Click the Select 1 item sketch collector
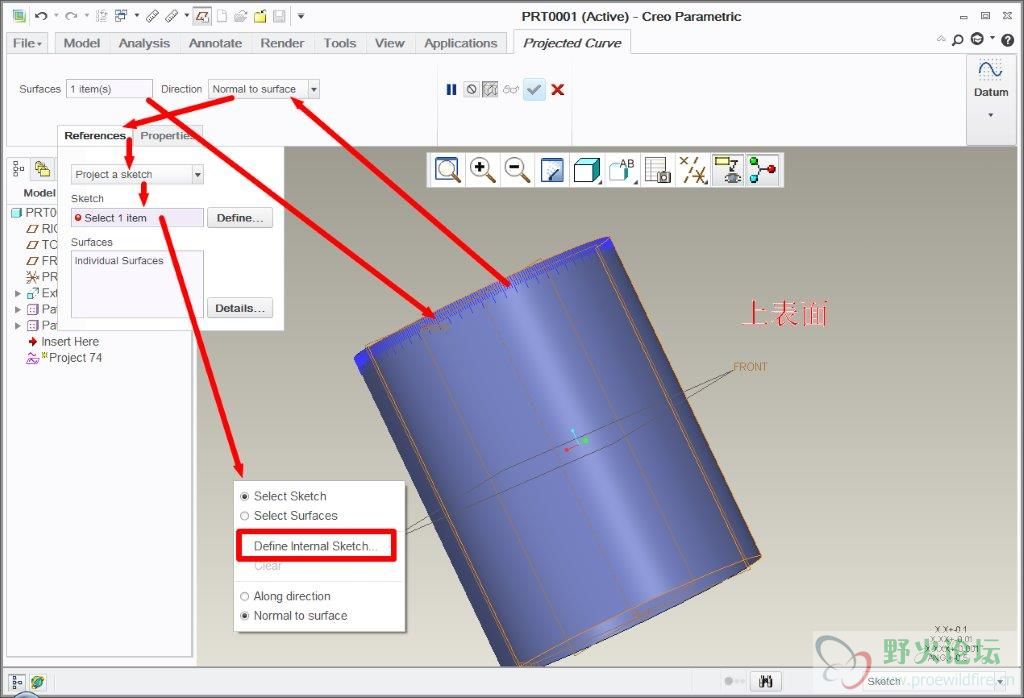The image size is (1024, 698). [x=137, y=218]
